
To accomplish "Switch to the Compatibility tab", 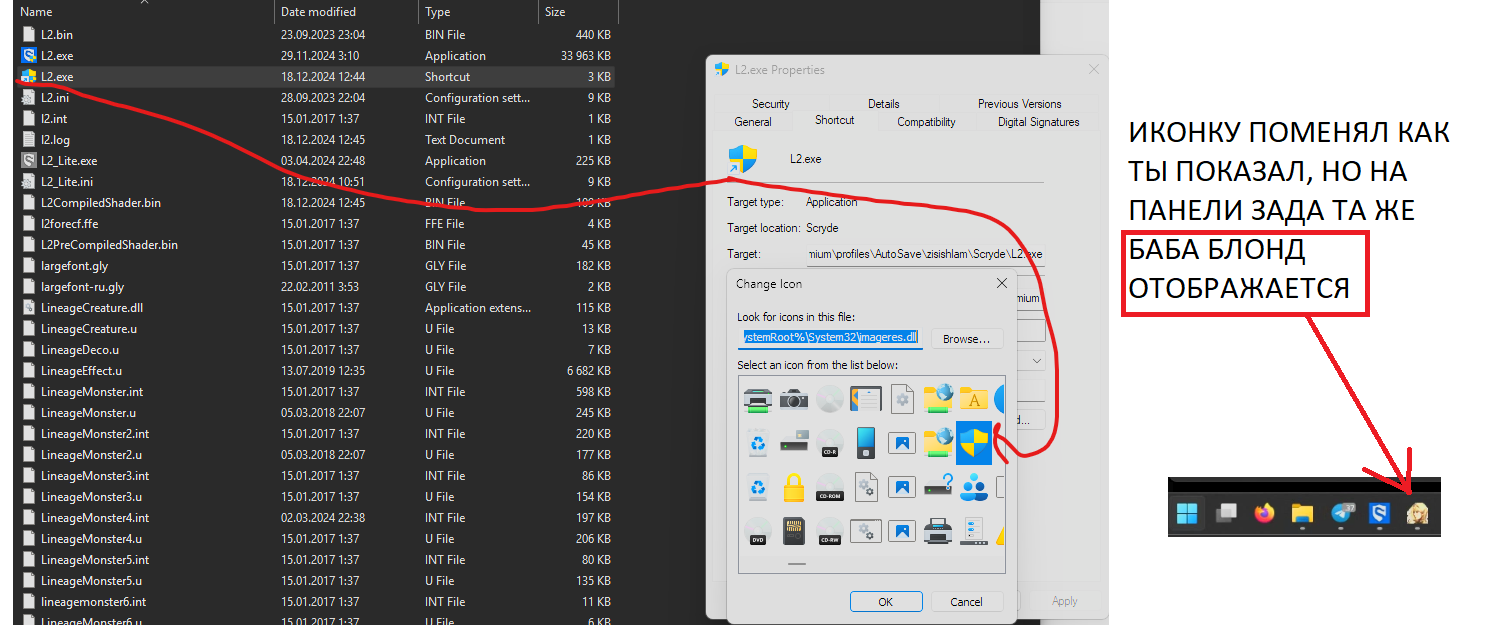I will (925, 122).
